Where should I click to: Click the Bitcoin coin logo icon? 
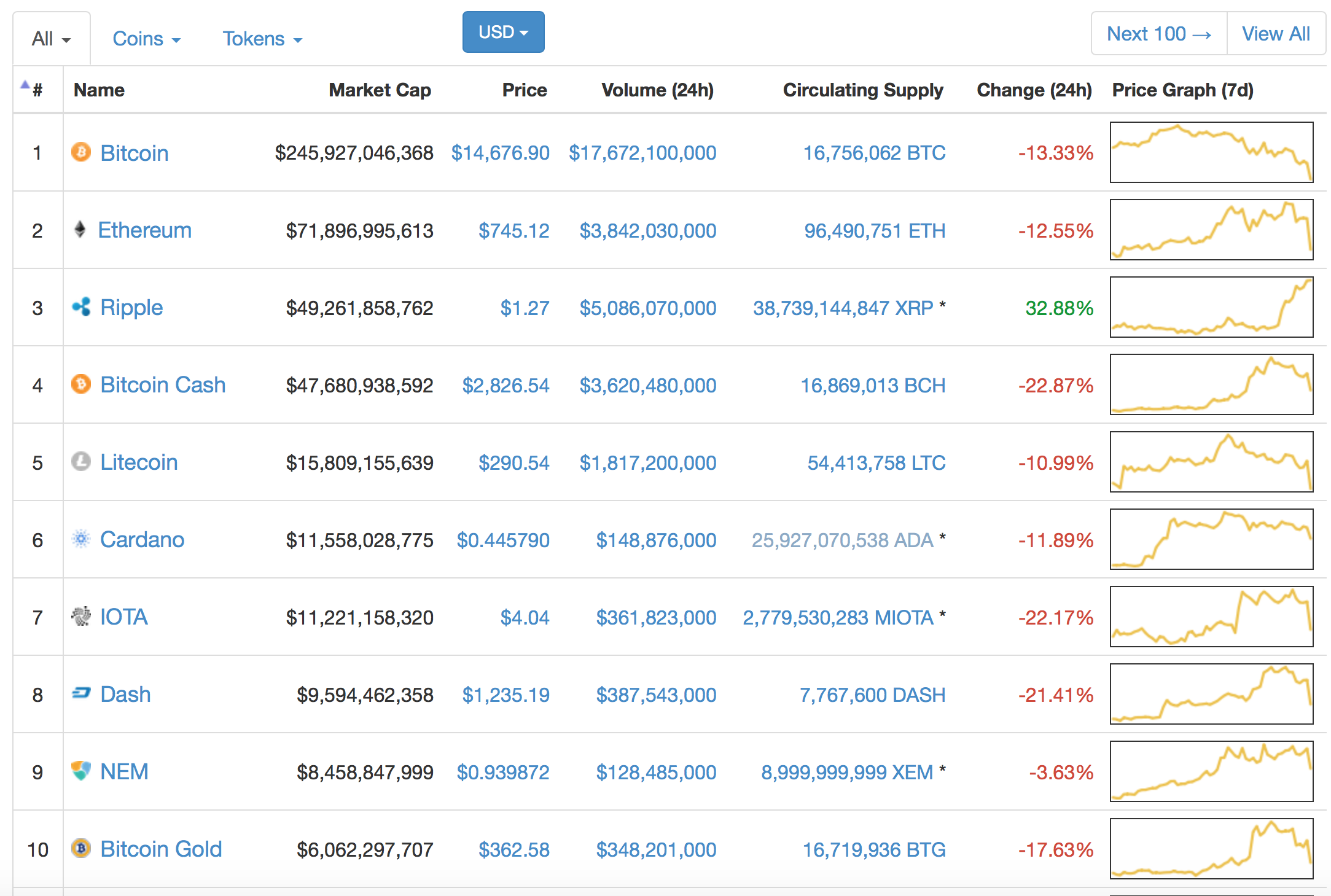(x=81, y=152)
